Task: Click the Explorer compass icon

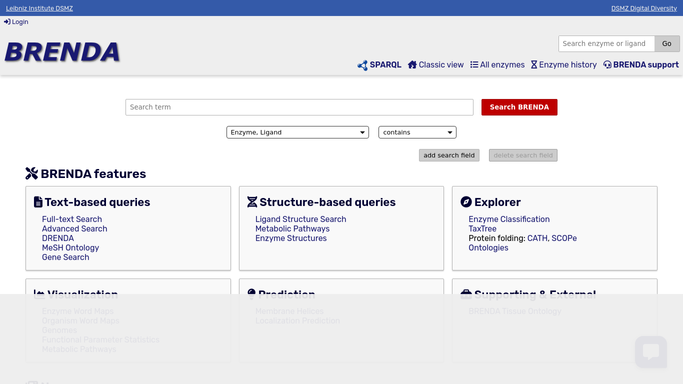Action: pos(466,202)
